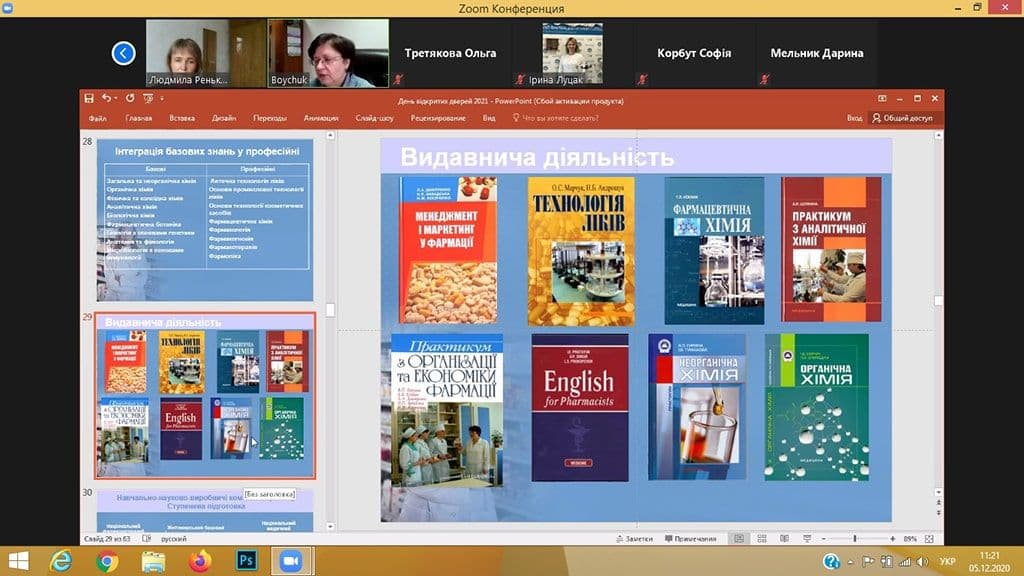Viewport: 1024px width, 576px height.
Task: Switch to the Главная ribbon tab
Action: (x=138, y=118)
